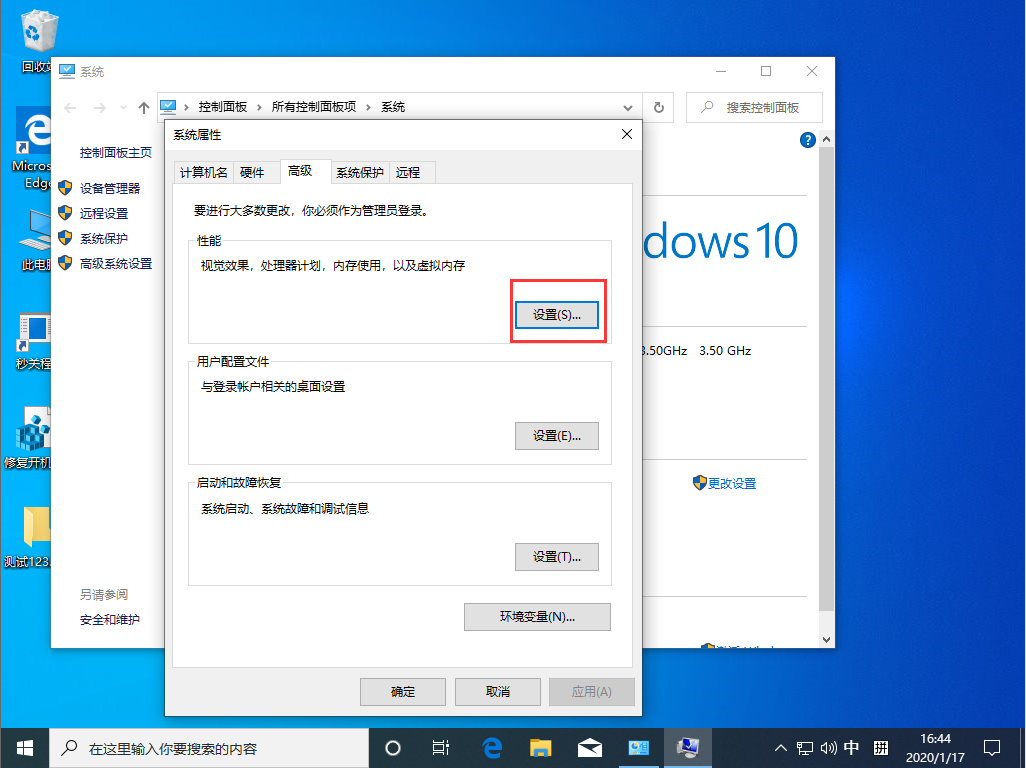This screenshot has height=768, width=1026.
Task: Open the 环境变量(N) dialog
Action: (x=537, y=617)
